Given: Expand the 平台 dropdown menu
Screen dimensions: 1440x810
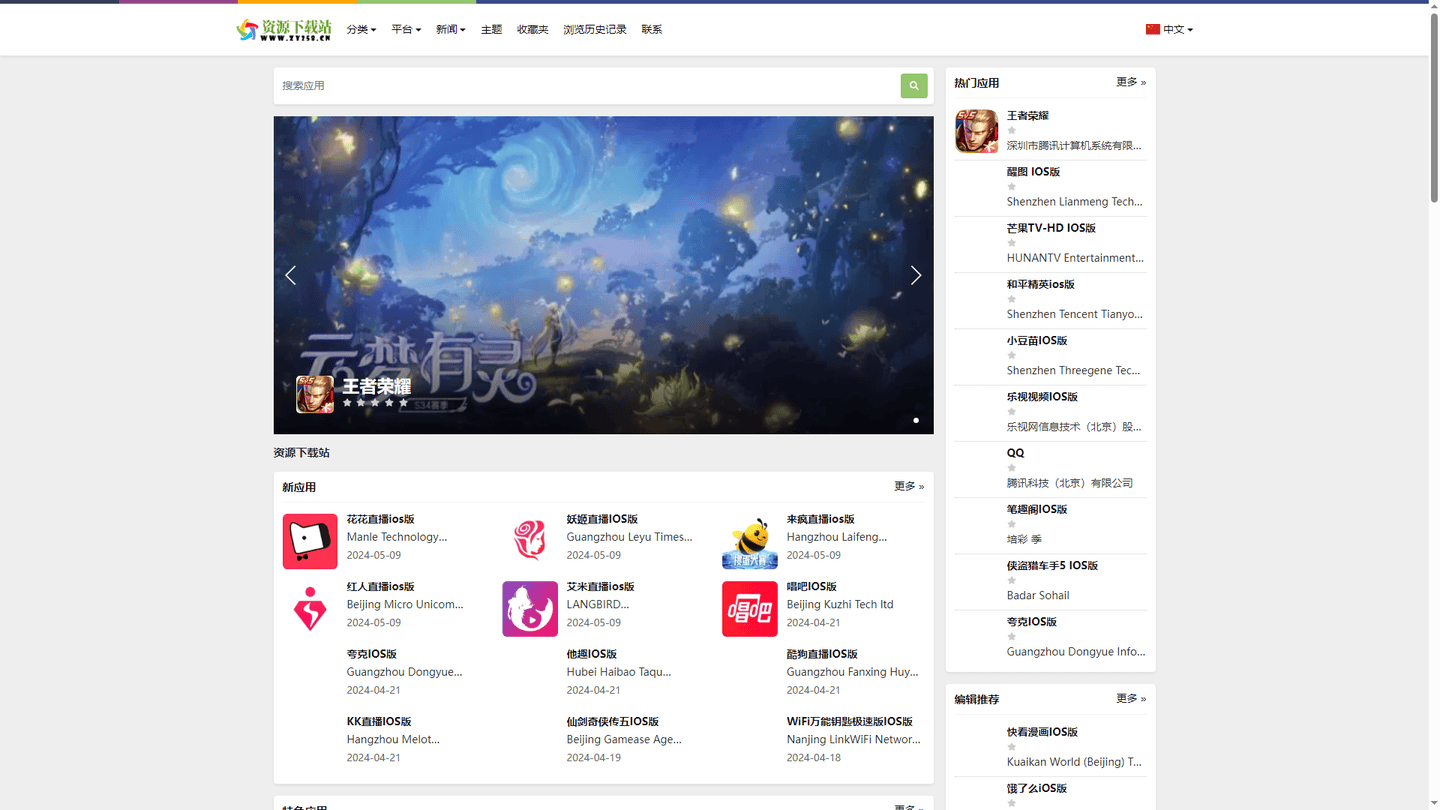Looking at the screenshot, I should pos(406,30).
